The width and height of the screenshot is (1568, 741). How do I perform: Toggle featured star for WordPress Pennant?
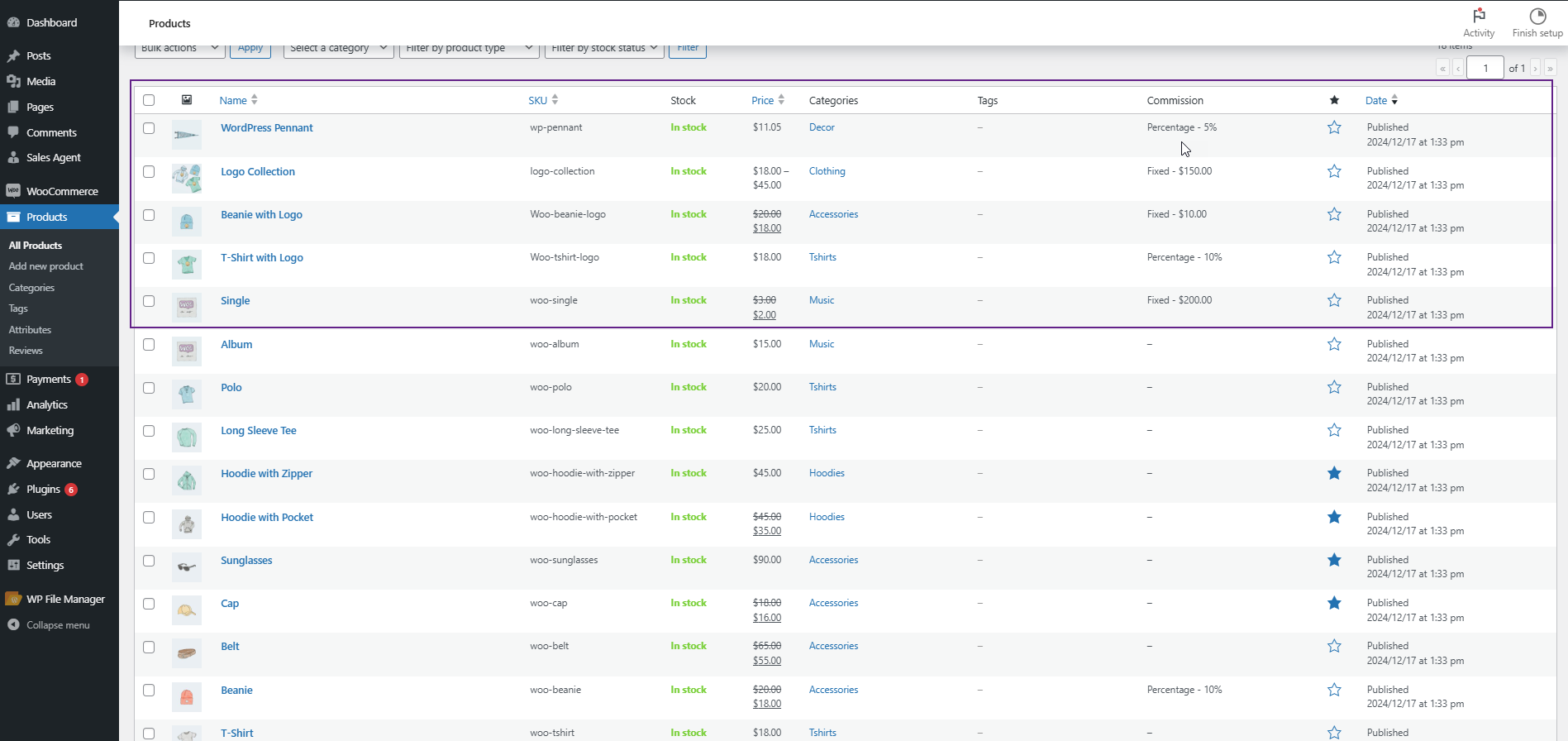click(x=1333, y=128)
